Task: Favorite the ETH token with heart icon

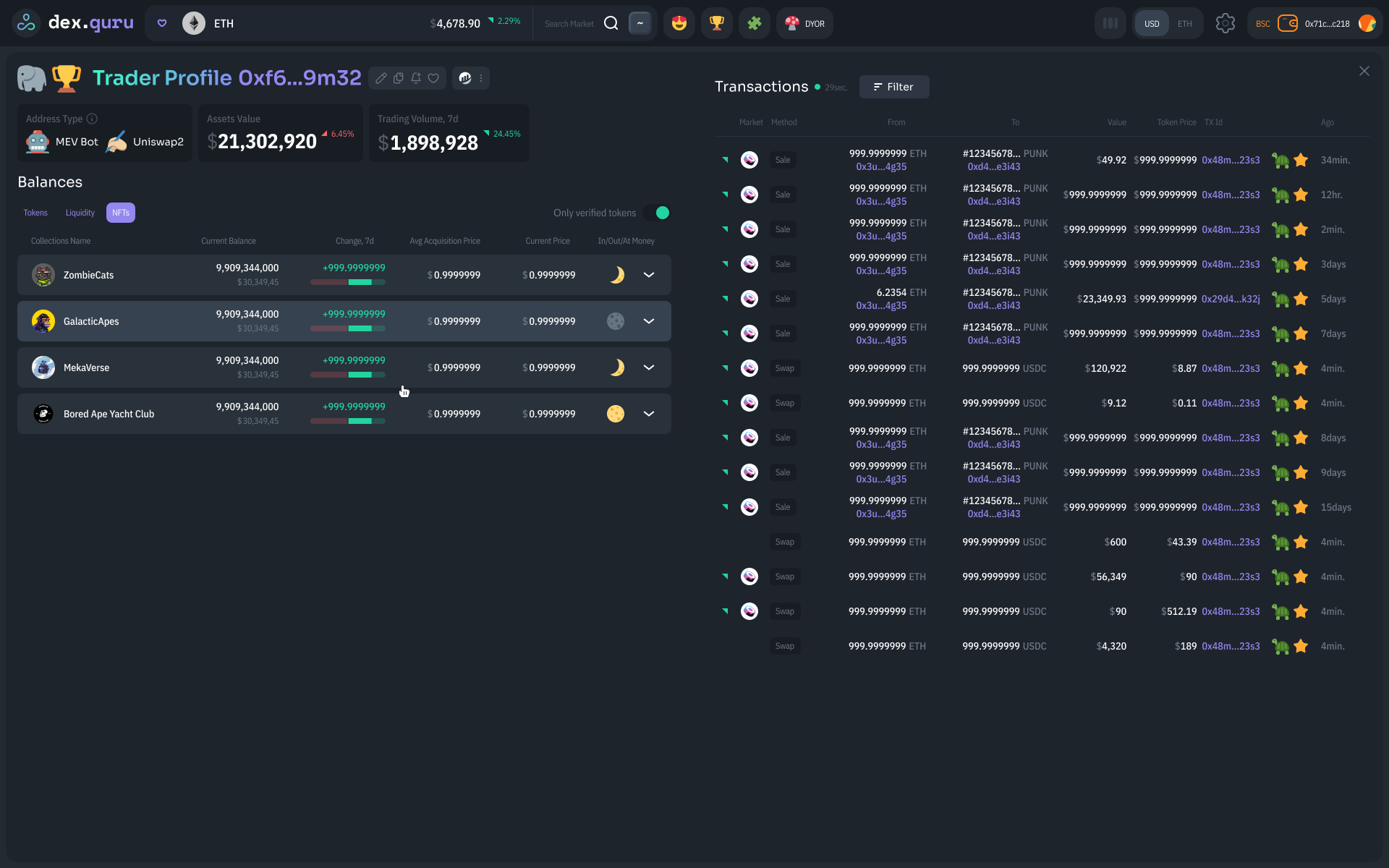Action: (x=162, y=23)
